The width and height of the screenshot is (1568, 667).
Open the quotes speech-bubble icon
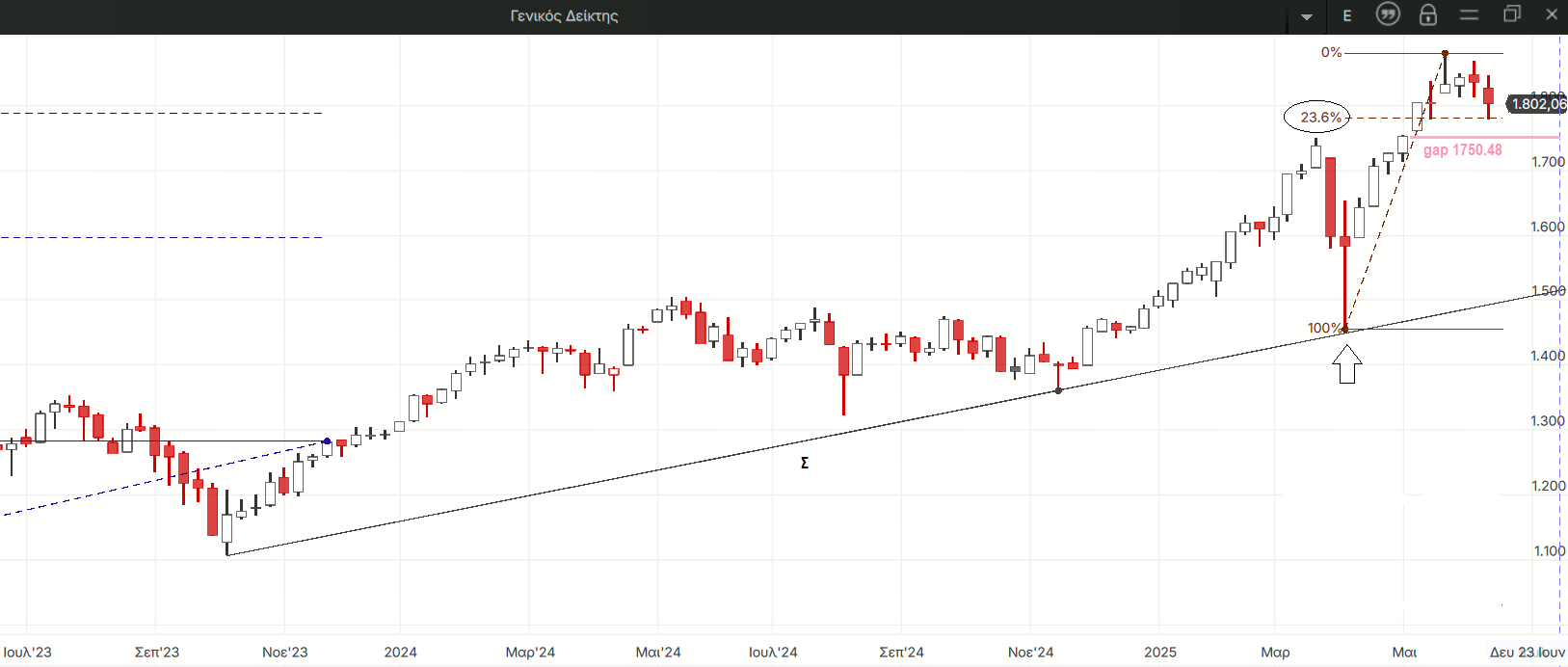click(x=1388, y=14)
